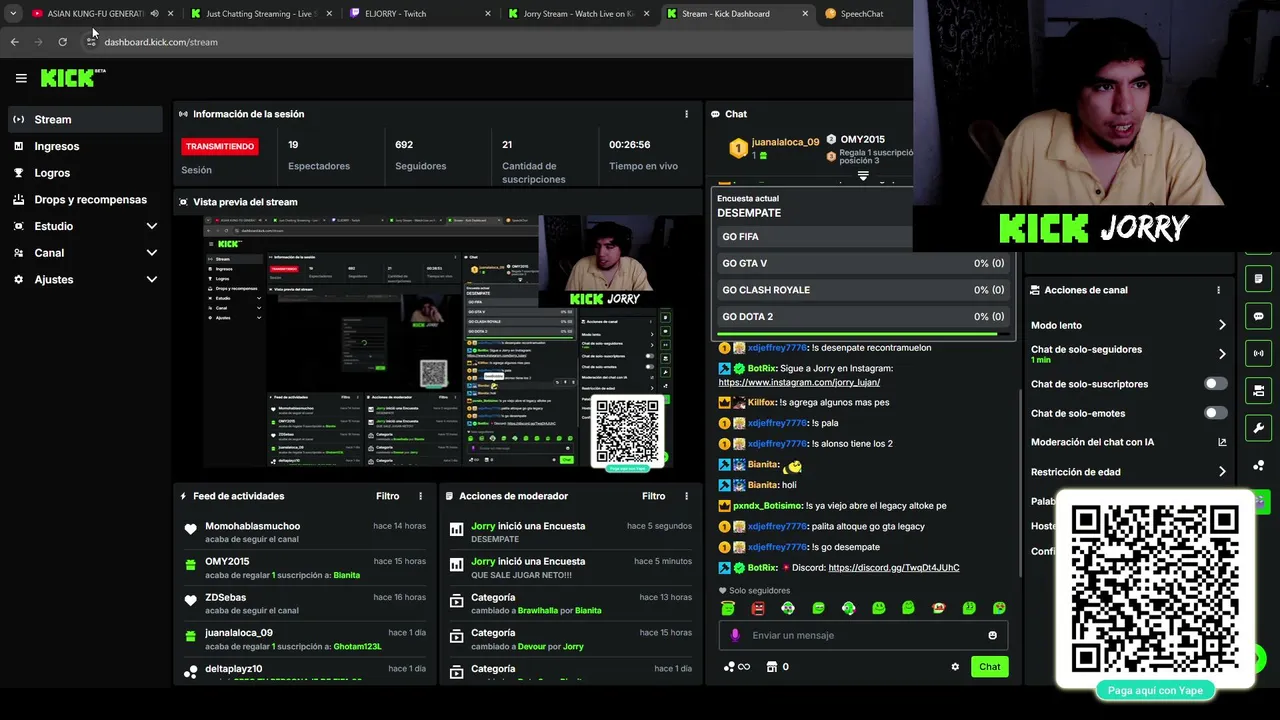Expand the Ajustes sidebar section
Image resolution: width=1280 pixels, height=720 pixels.
(152, 279)
